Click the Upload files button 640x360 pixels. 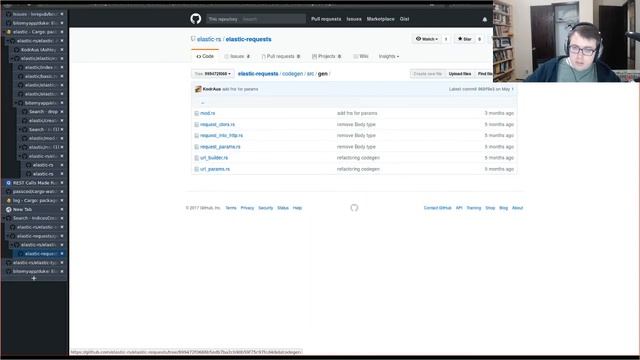pyautogui.click(x=460, y=74)
